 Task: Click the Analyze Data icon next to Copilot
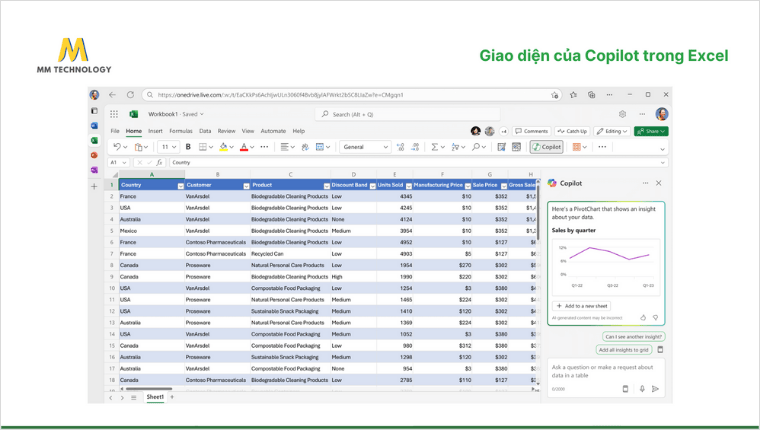click(517, 147)
